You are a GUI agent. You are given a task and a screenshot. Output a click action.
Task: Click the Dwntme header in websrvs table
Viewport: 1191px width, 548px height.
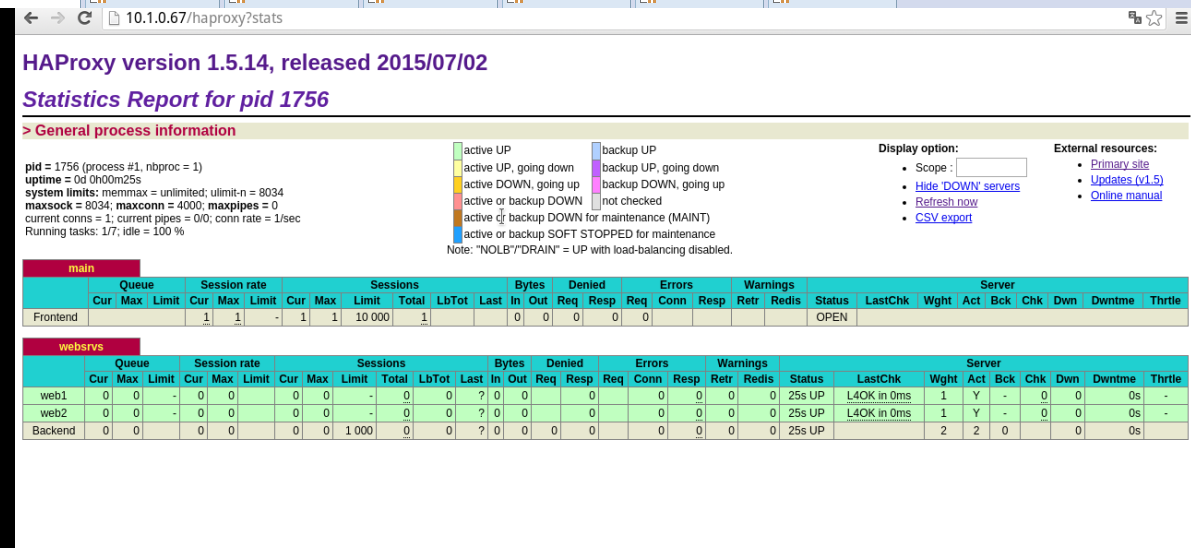[1114, 379]
